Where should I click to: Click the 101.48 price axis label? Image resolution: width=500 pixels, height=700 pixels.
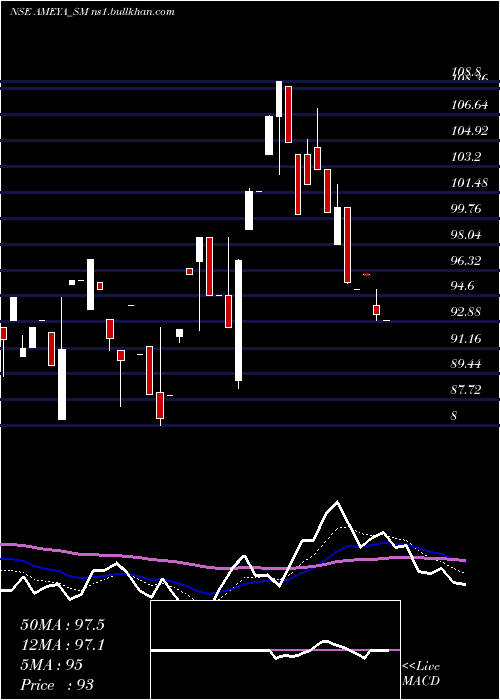469,183
